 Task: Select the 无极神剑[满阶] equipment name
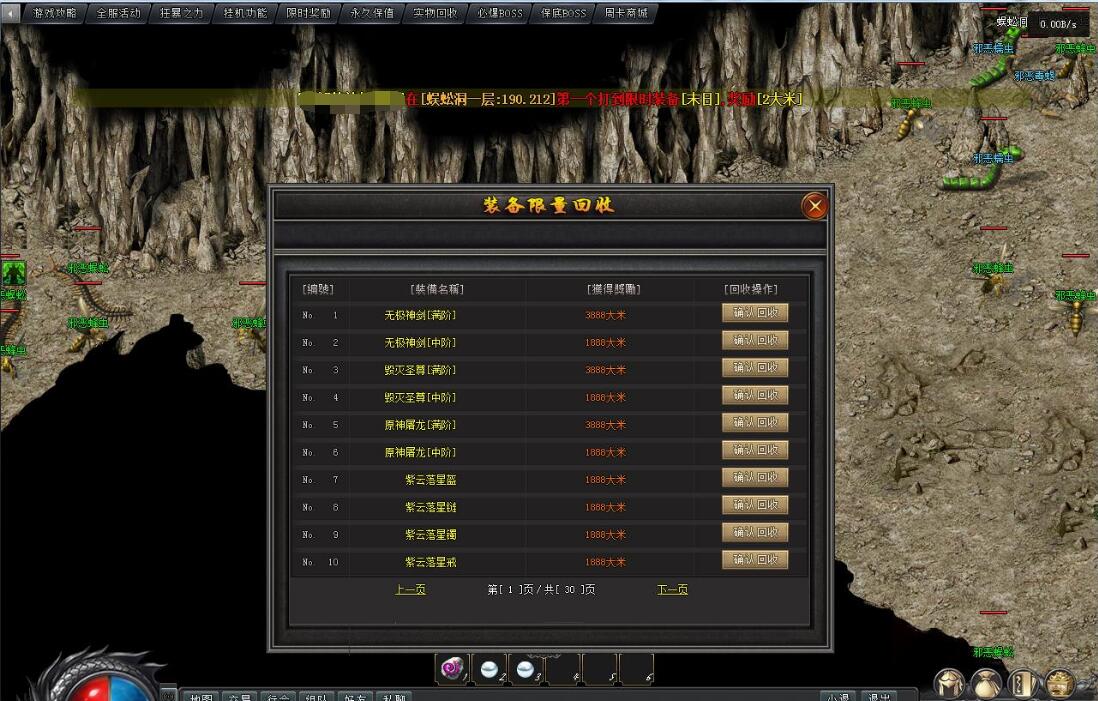click(x=420, y=315)
